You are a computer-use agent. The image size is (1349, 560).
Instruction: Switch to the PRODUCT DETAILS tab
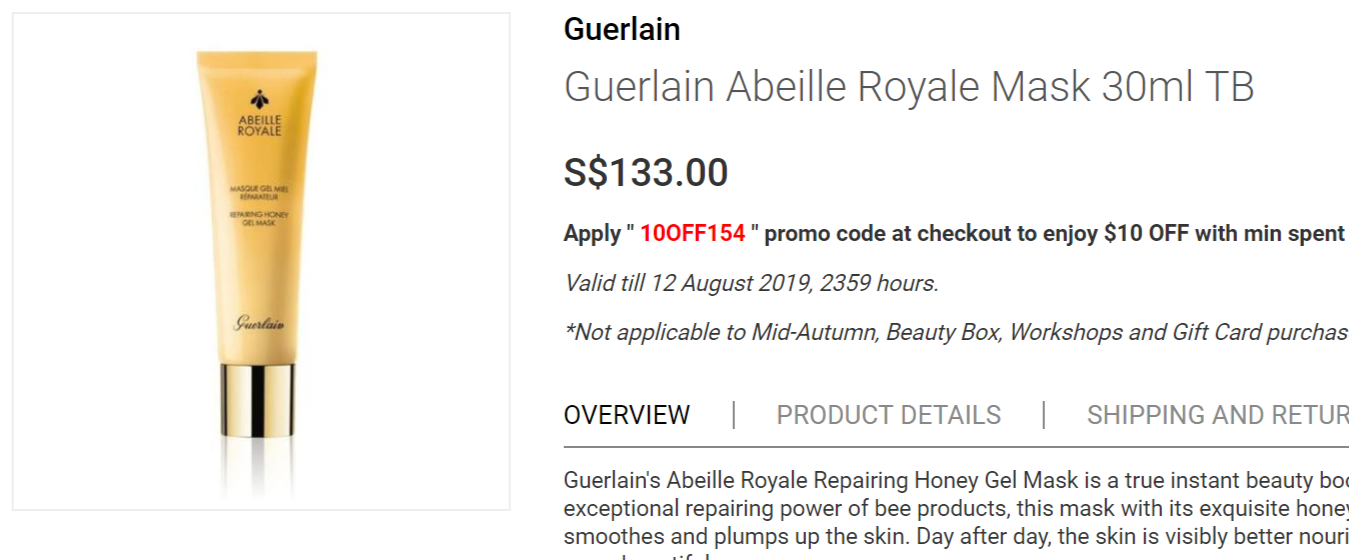point(888,415)
